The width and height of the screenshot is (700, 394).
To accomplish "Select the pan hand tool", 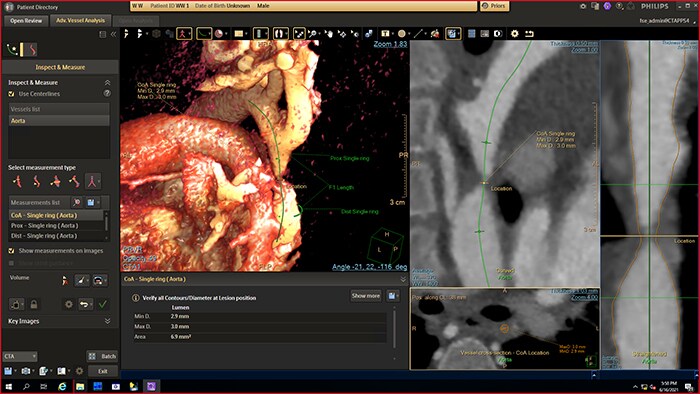I will point(329,33).
